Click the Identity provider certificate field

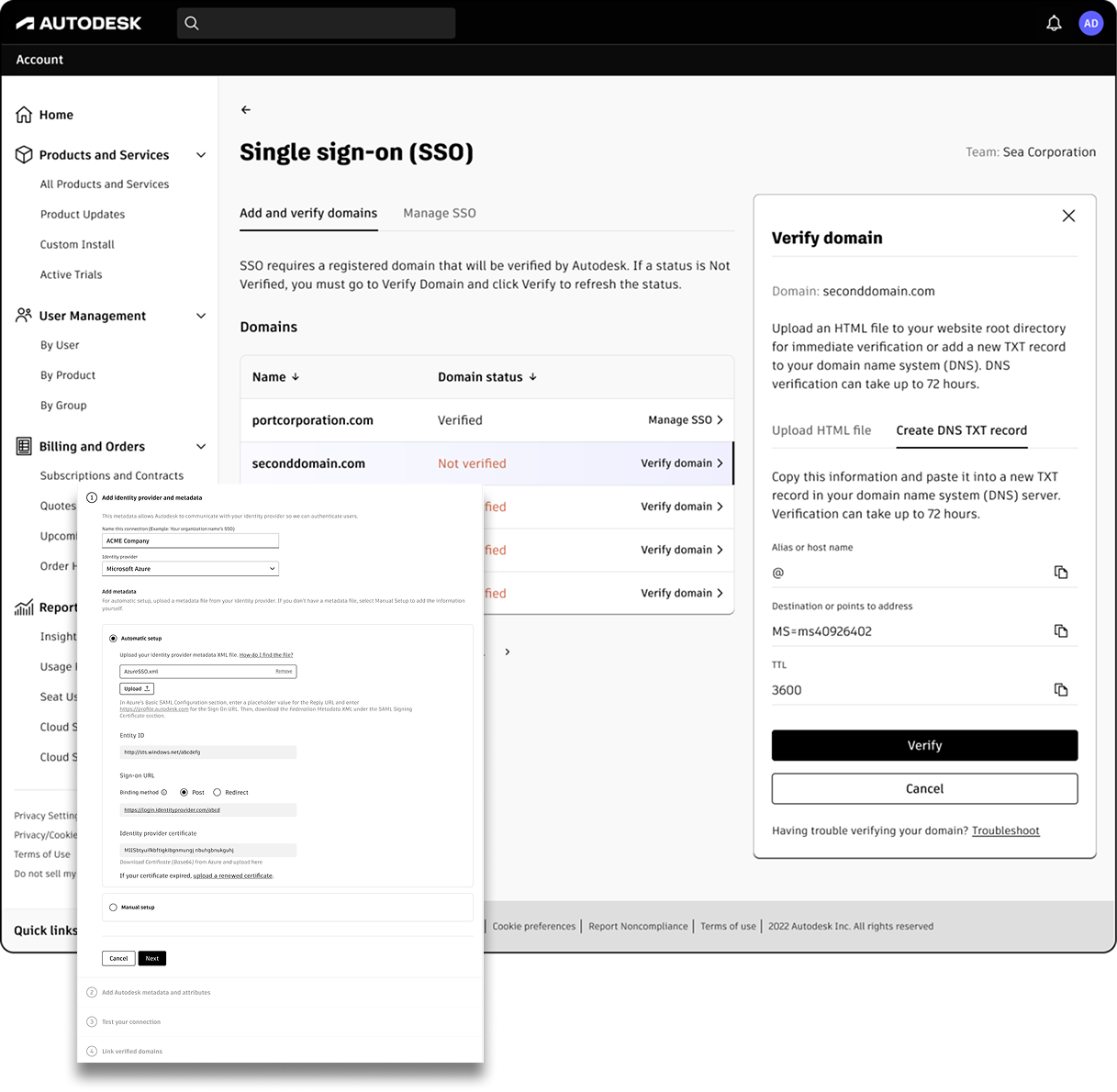point(207,851)
